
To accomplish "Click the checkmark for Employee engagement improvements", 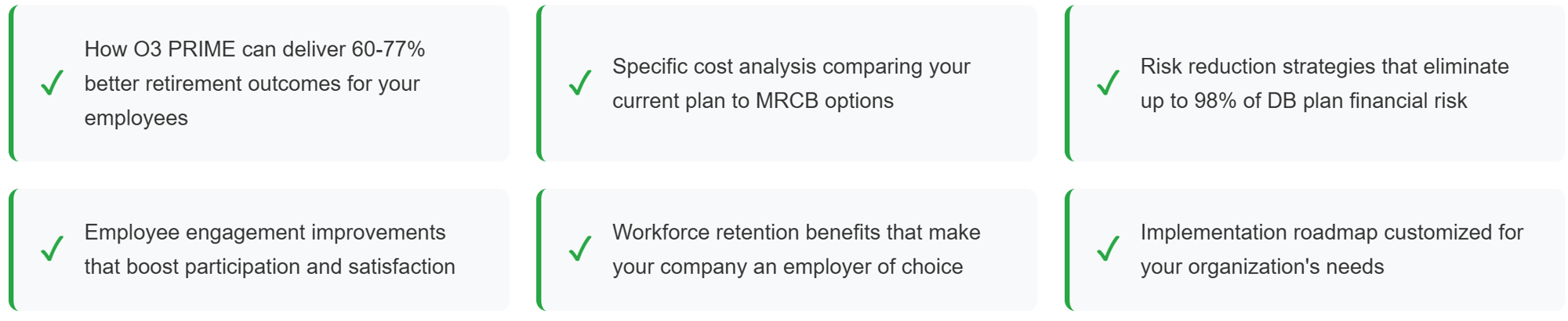I will [x=52, y=248].
